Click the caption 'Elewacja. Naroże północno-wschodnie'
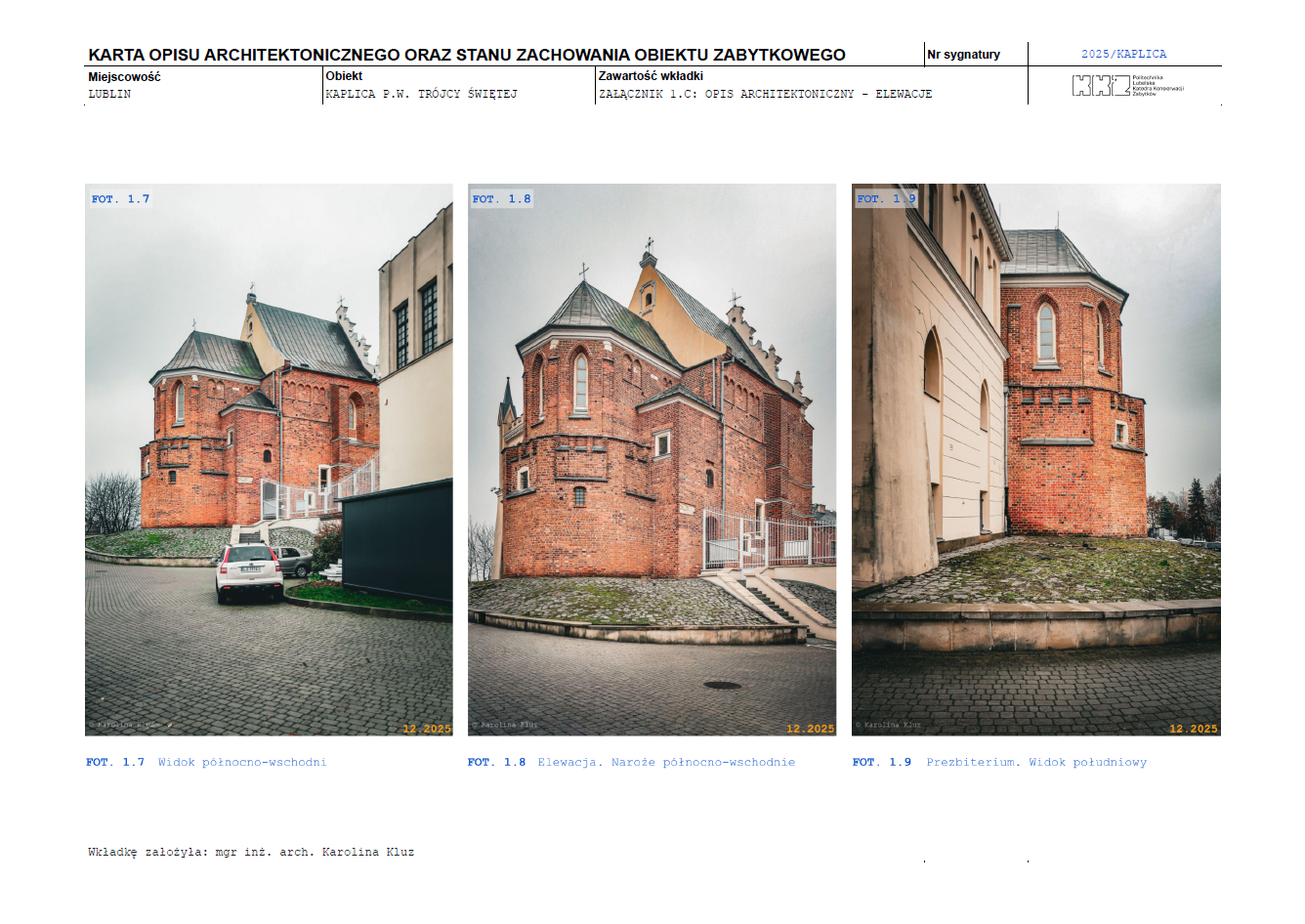Screen dimensions: 1305x924 coord(666,763)
